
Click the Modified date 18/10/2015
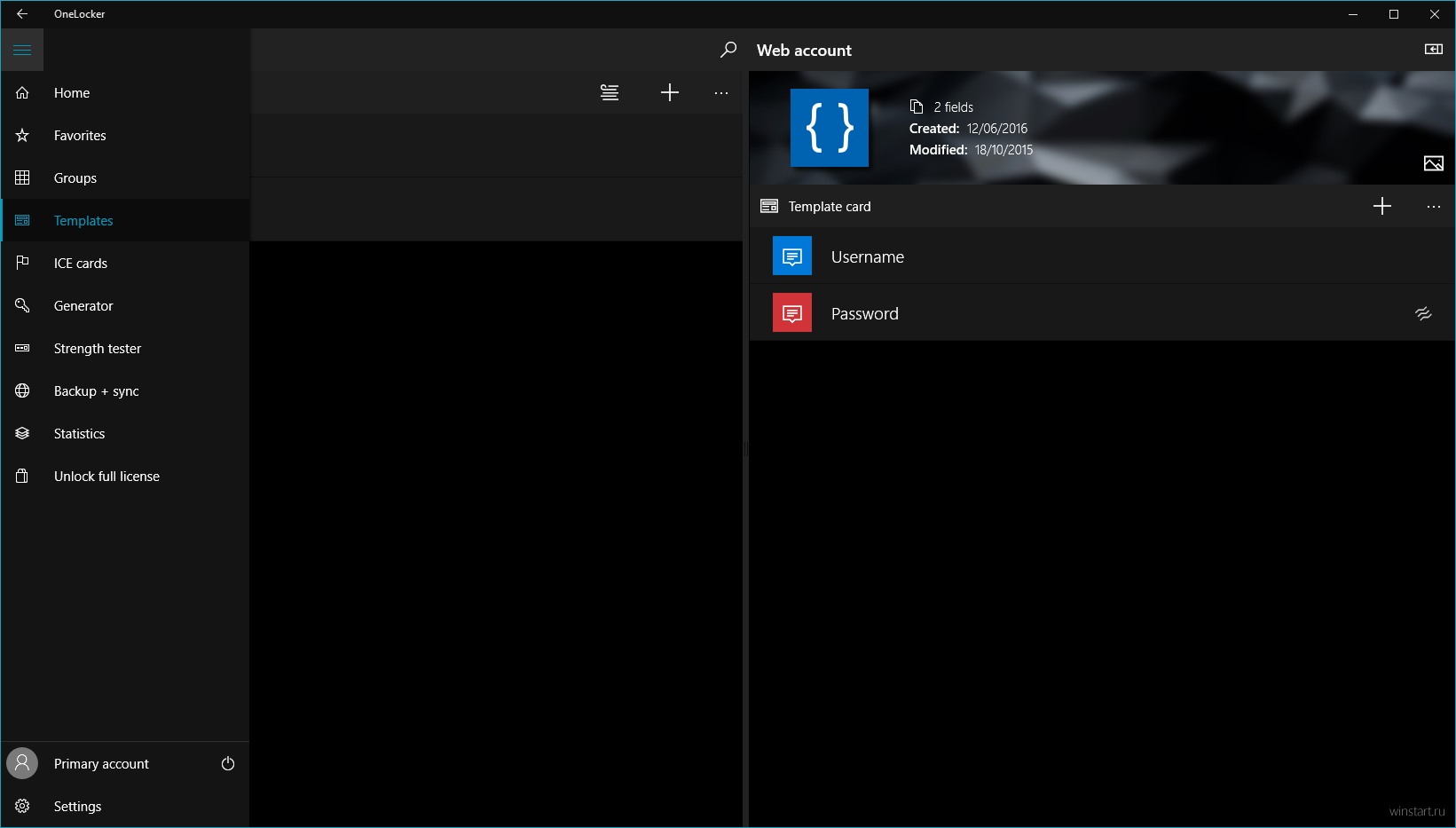(1003, 150)
